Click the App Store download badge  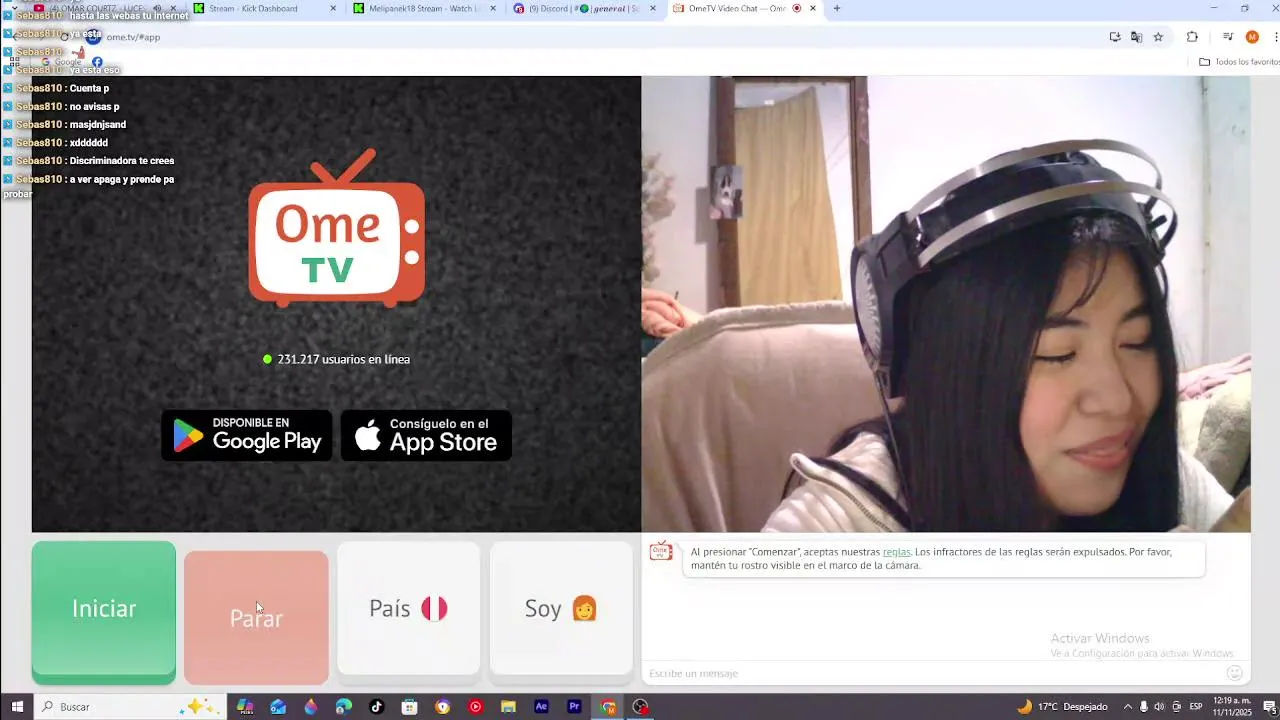[426, 435]
